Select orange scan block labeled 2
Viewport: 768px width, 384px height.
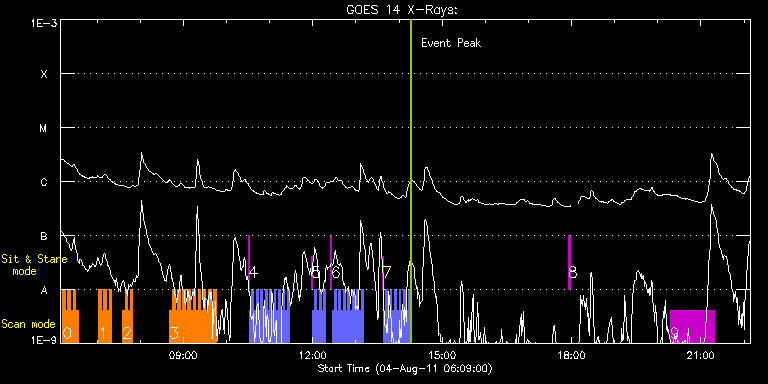pos(127,316)
